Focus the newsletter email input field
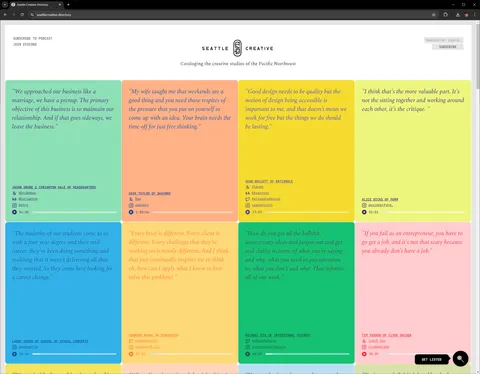480x374 pixels. point(443,40)
